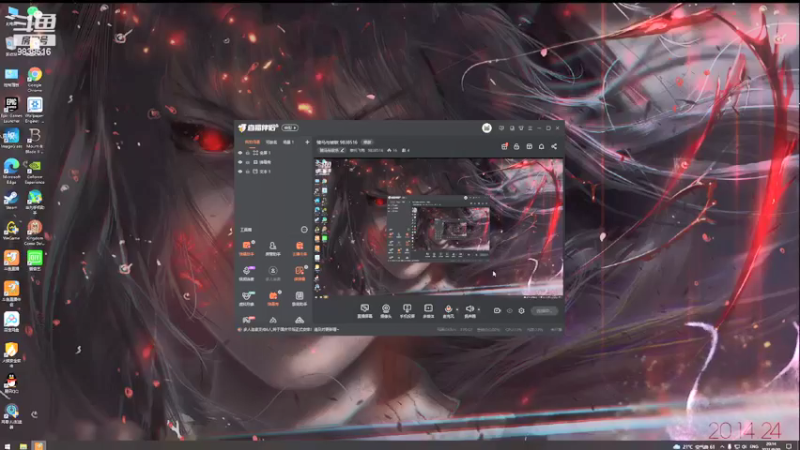Hide the third source layer via eye icon
This screenshot has height=450, width=800.
[x=240, y=171]
